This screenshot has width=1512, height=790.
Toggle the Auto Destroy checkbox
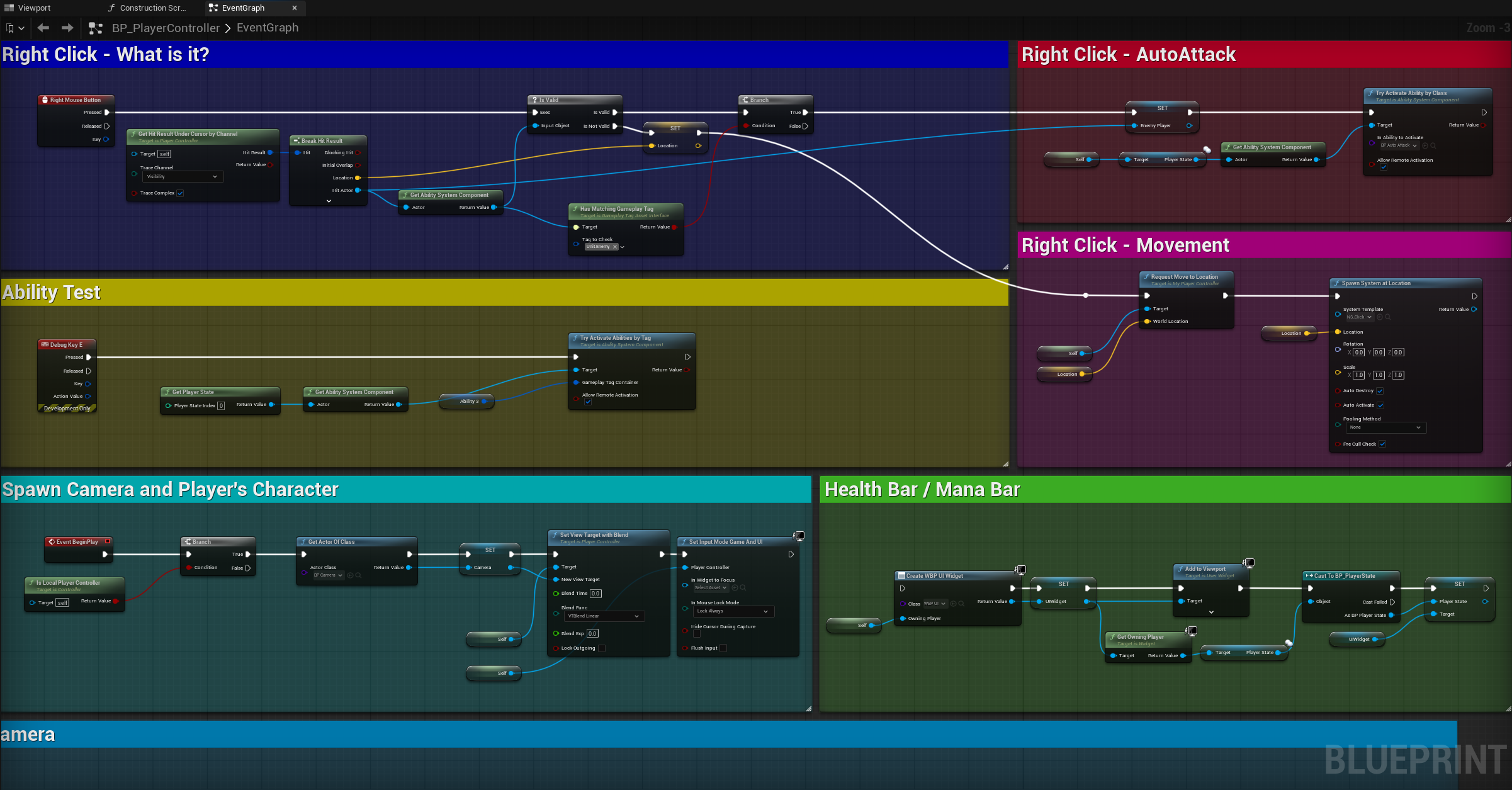click(1380, 391)
